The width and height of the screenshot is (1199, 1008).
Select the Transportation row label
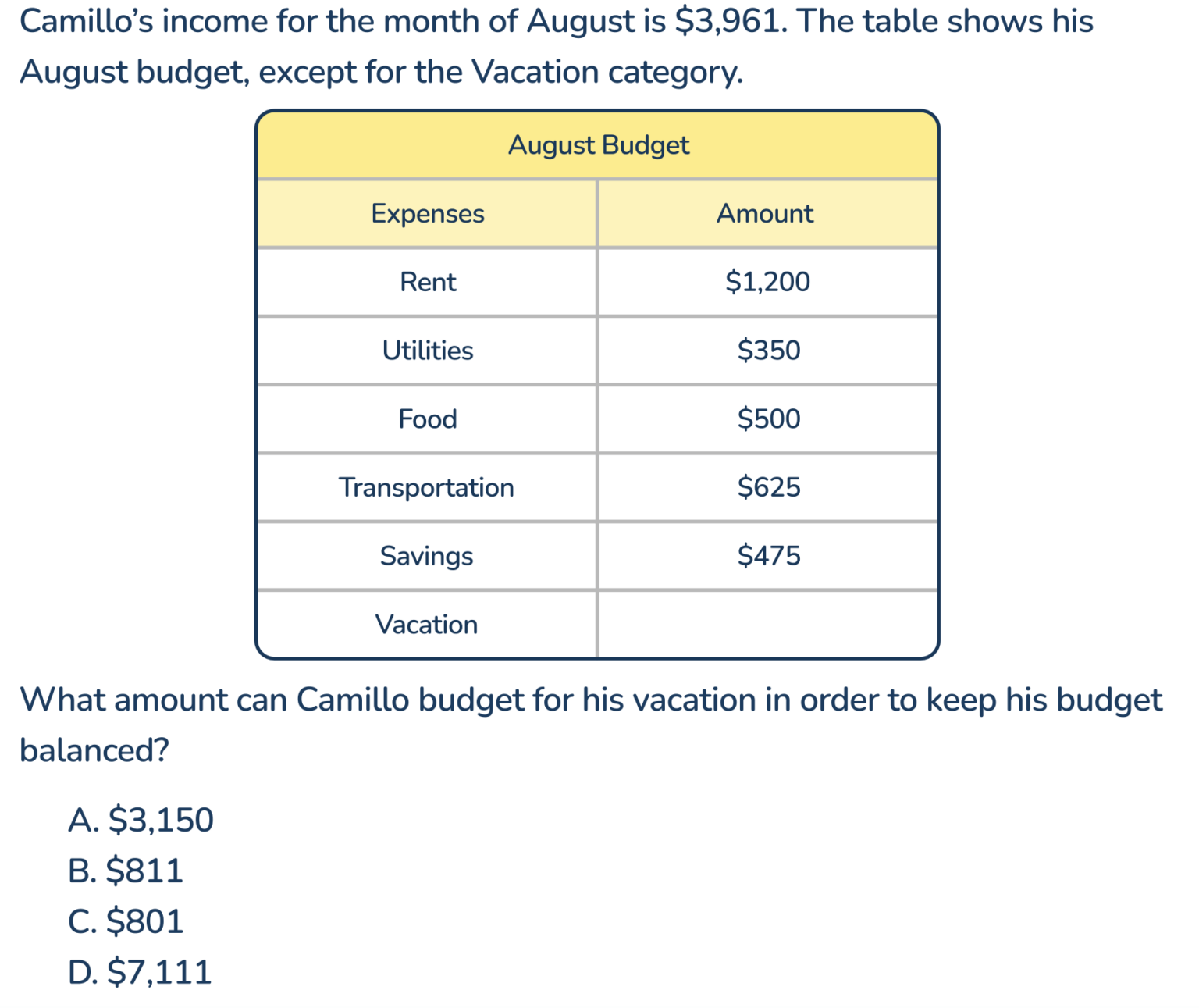tap(426, 487)
